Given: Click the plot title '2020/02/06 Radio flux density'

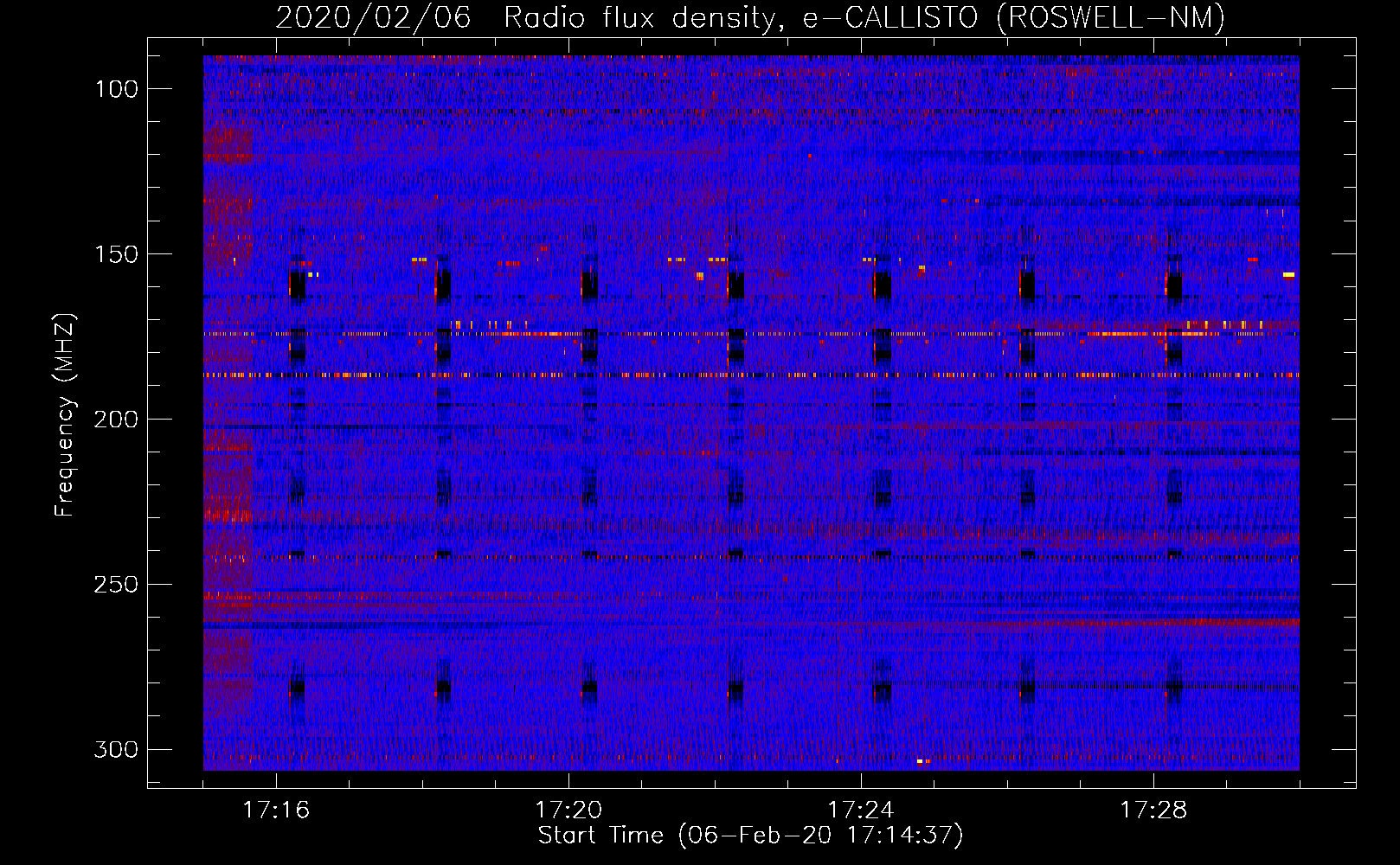Looking at the screenshot, I should (750, 17).
